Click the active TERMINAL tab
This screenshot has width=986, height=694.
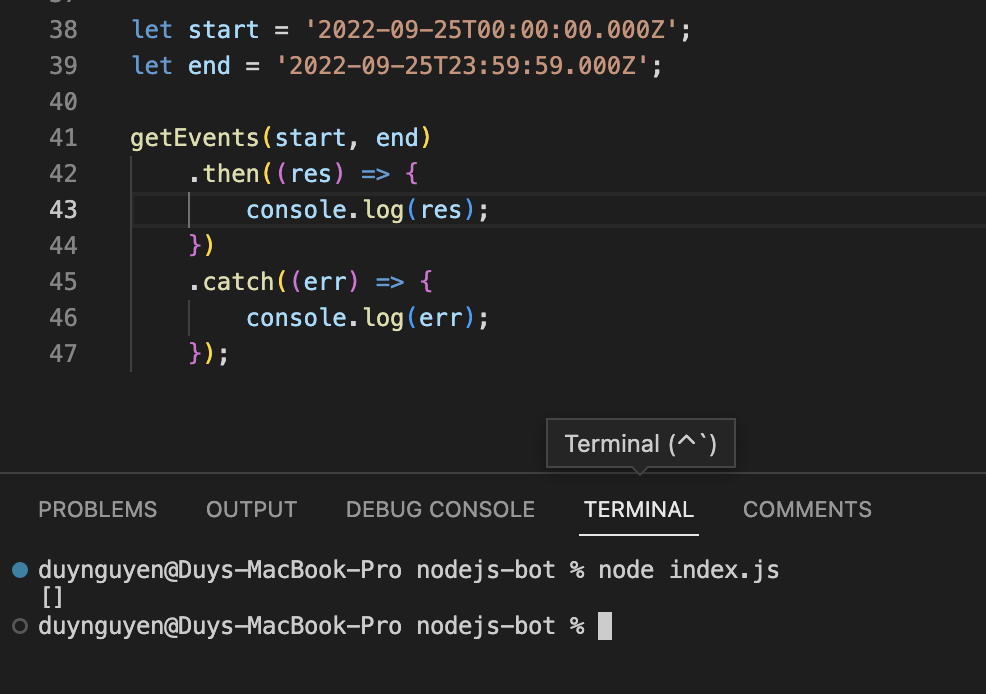click(638, 510)
